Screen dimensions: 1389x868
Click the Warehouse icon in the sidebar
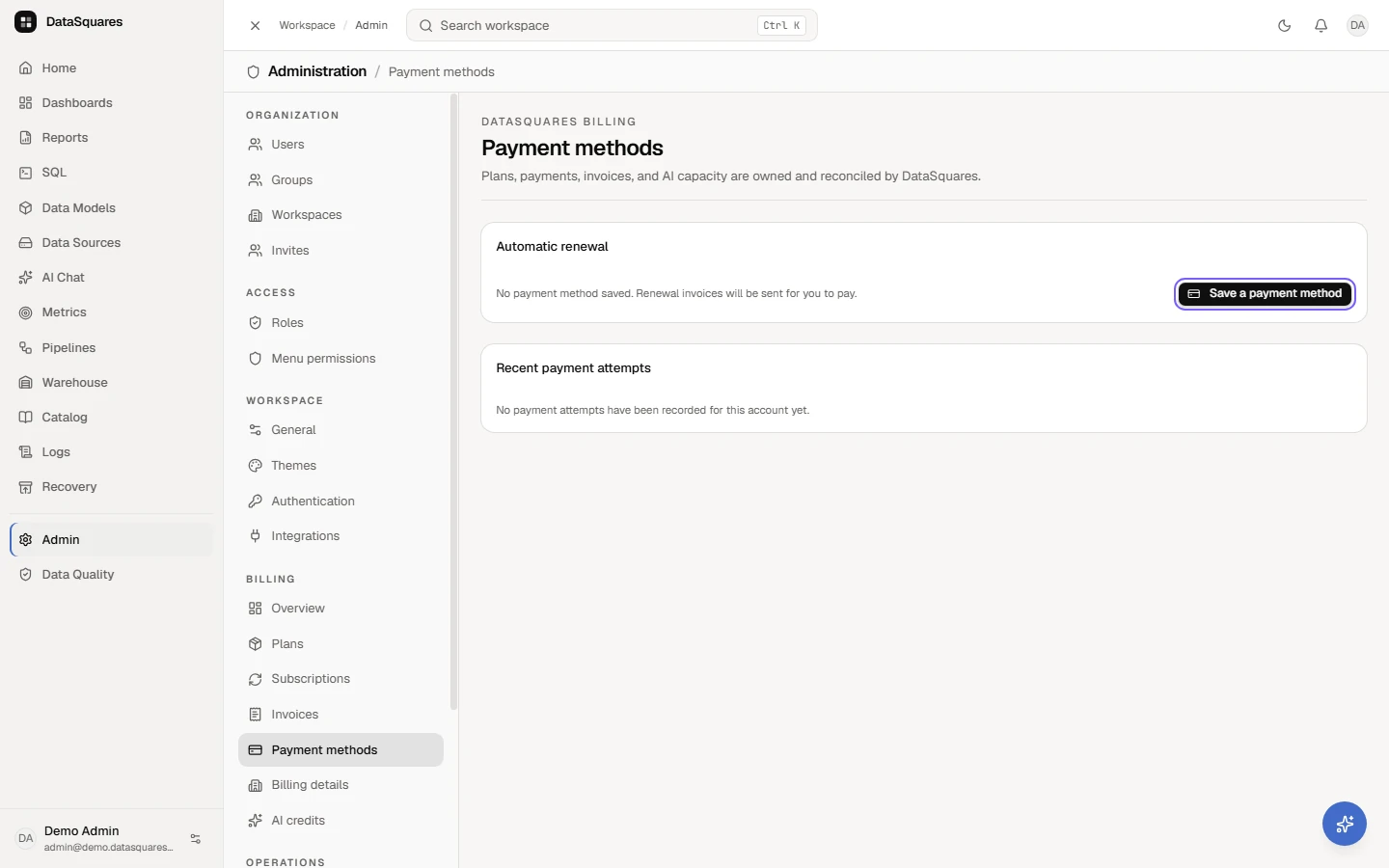click(26, 383)
